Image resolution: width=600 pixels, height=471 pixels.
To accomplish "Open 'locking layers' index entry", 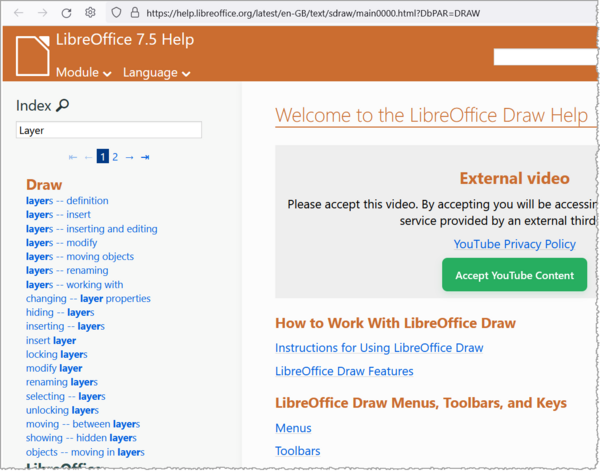I will click(x=57, y=354).
